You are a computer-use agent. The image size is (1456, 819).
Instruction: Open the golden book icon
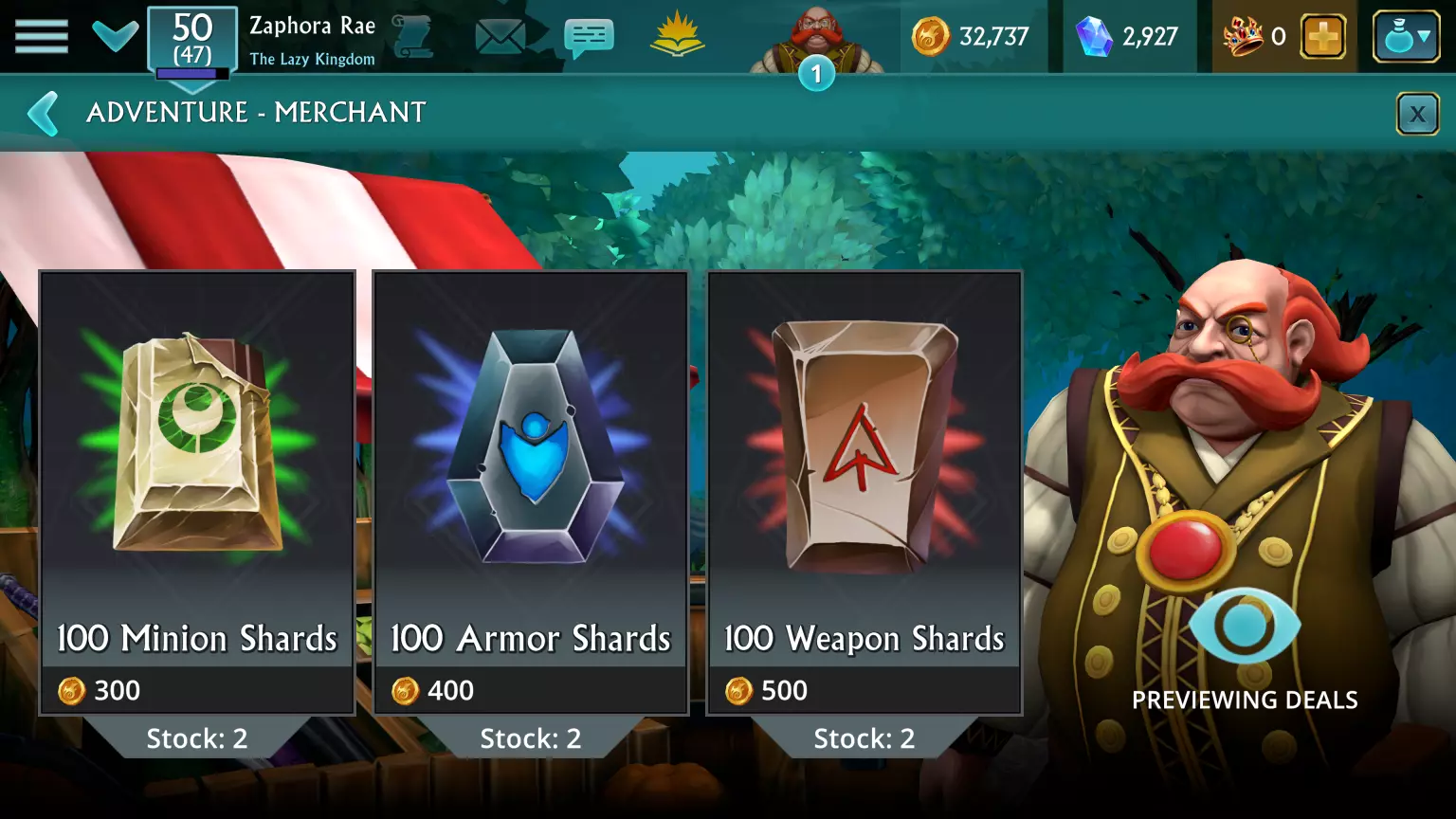click(x=677, y=36)
